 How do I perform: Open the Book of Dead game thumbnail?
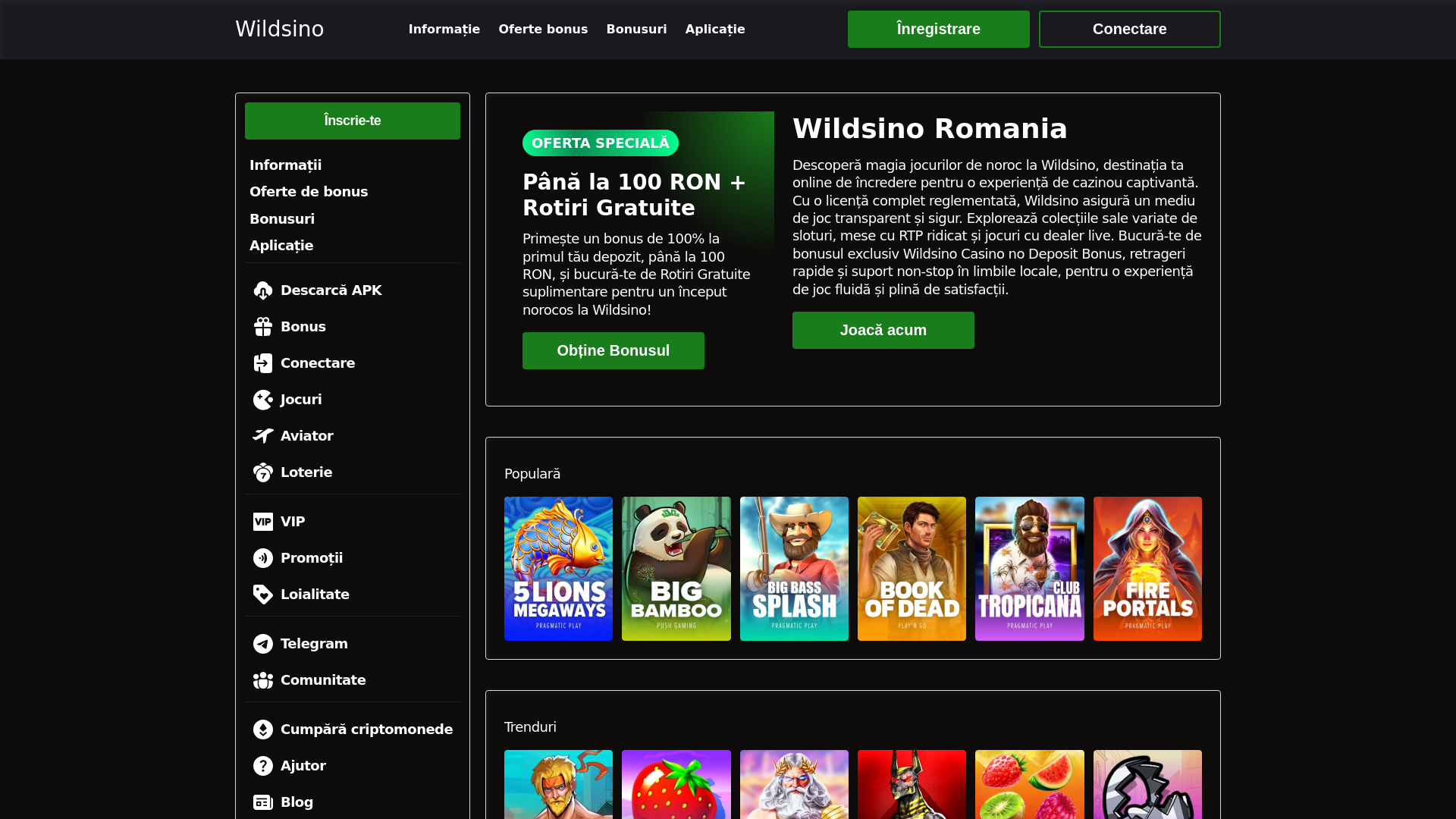coord(912,569)
